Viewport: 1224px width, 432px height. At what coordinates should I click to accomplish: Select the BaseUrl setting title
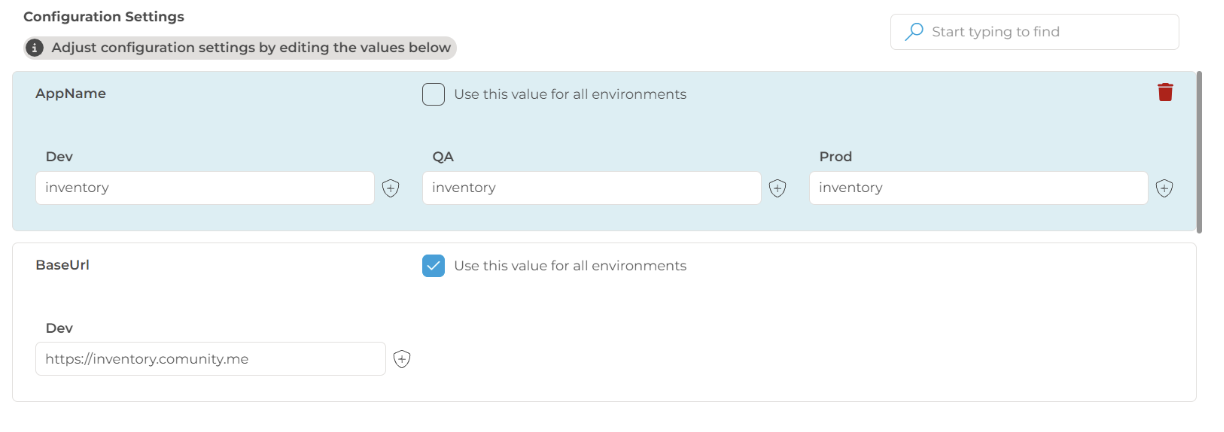69,265
